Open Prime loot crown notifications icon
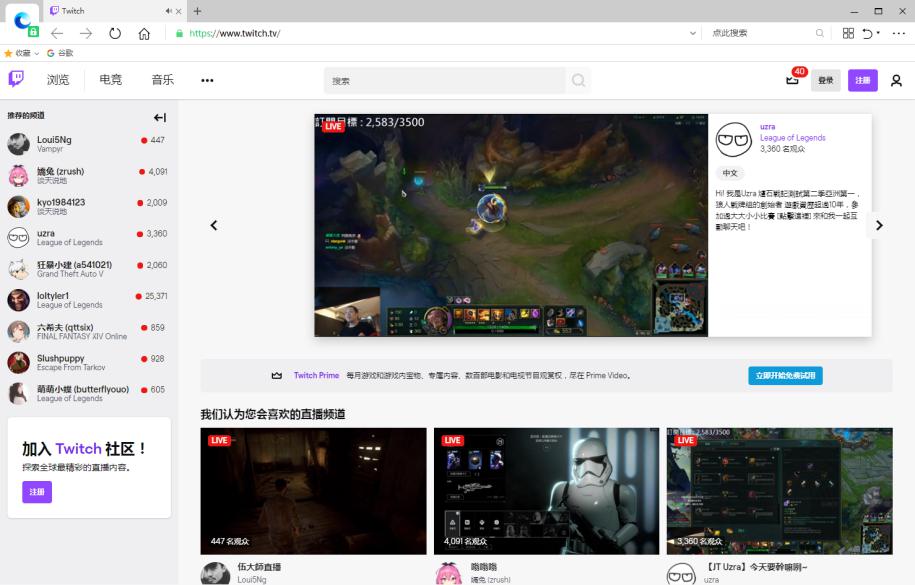Viewport: 915px width, 585px height. (x=792, y=80)
